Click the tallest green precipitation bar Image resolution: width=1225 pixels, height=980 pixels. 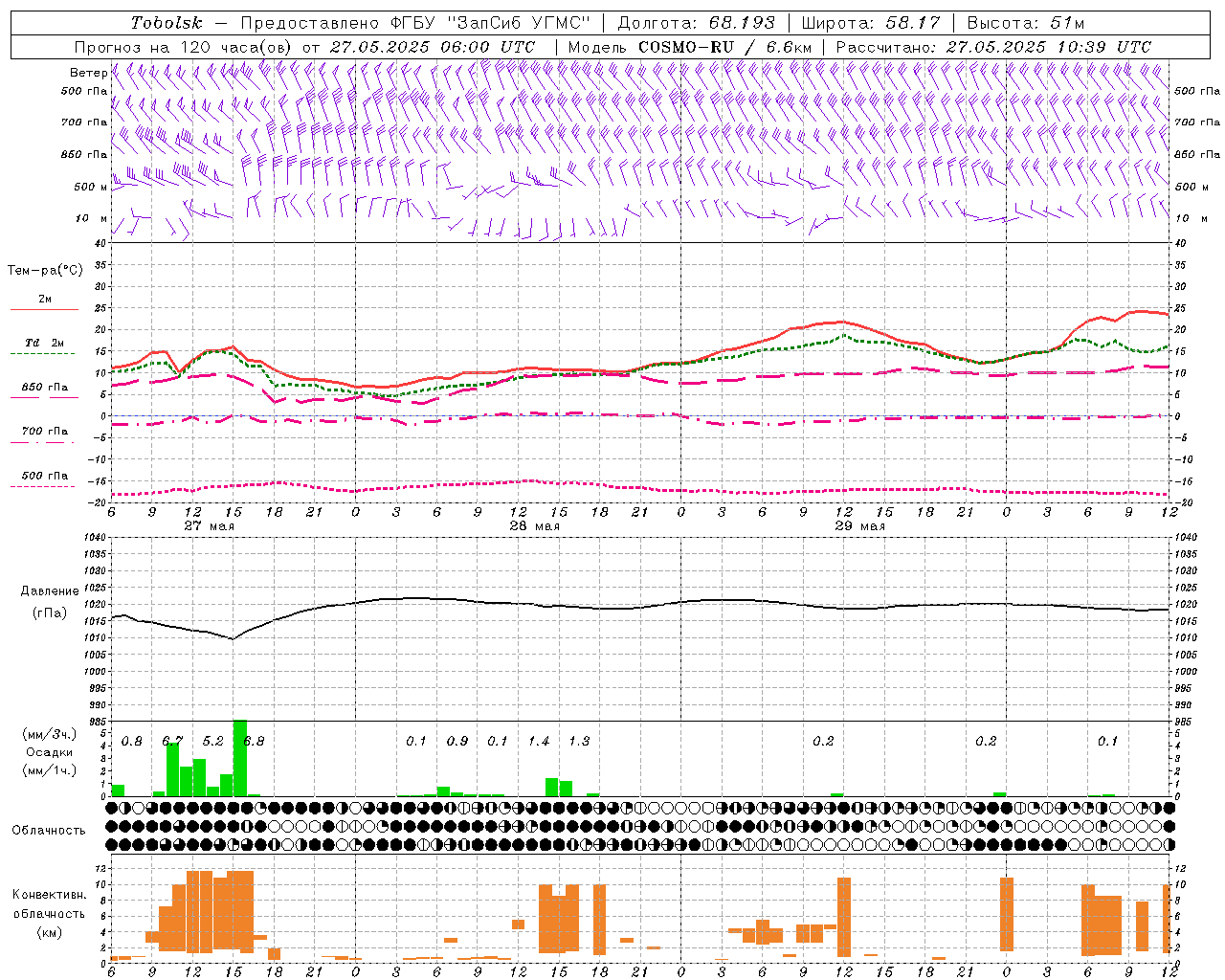point(240,758)
